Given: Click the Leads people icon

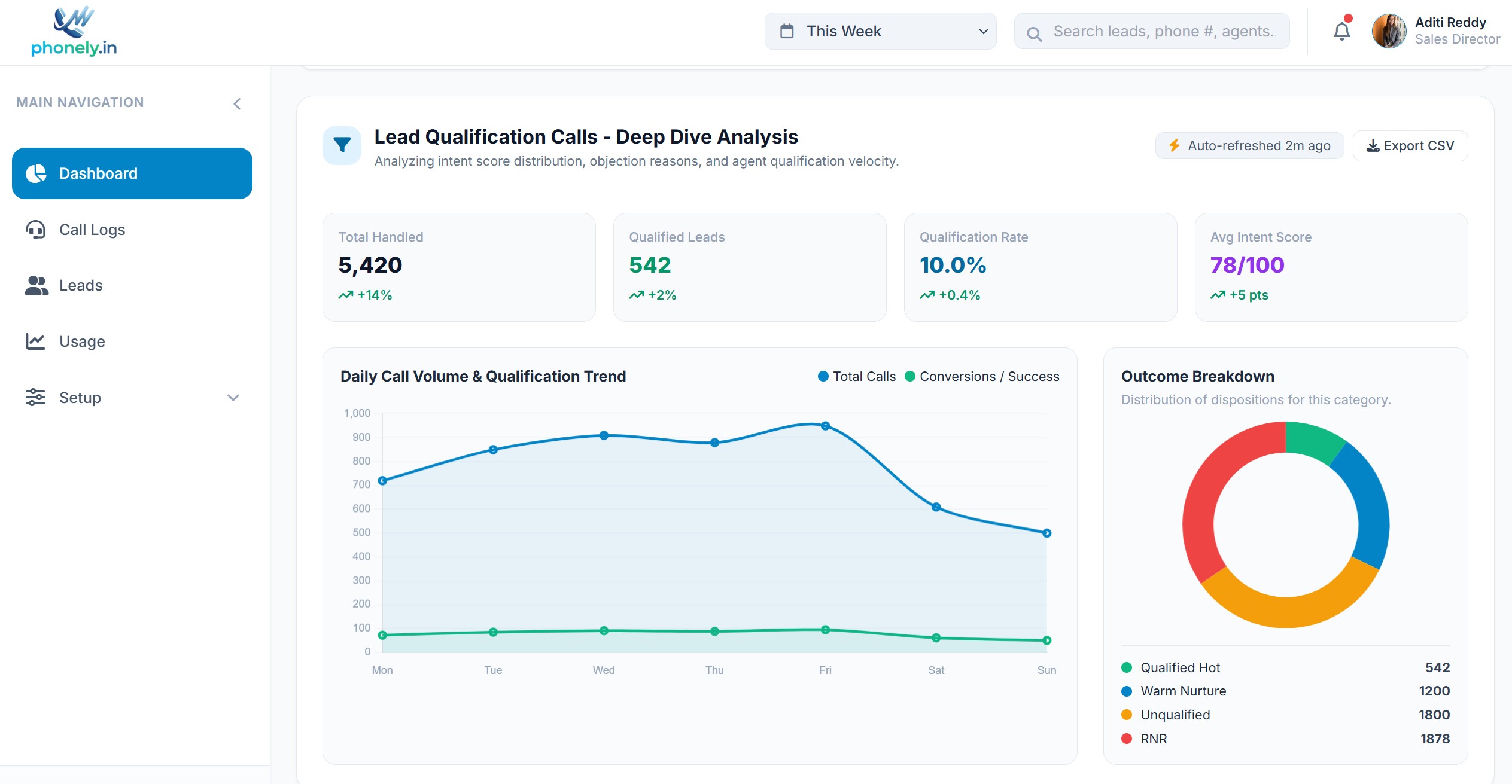Looking at the screenshot, I should point(36,285).
